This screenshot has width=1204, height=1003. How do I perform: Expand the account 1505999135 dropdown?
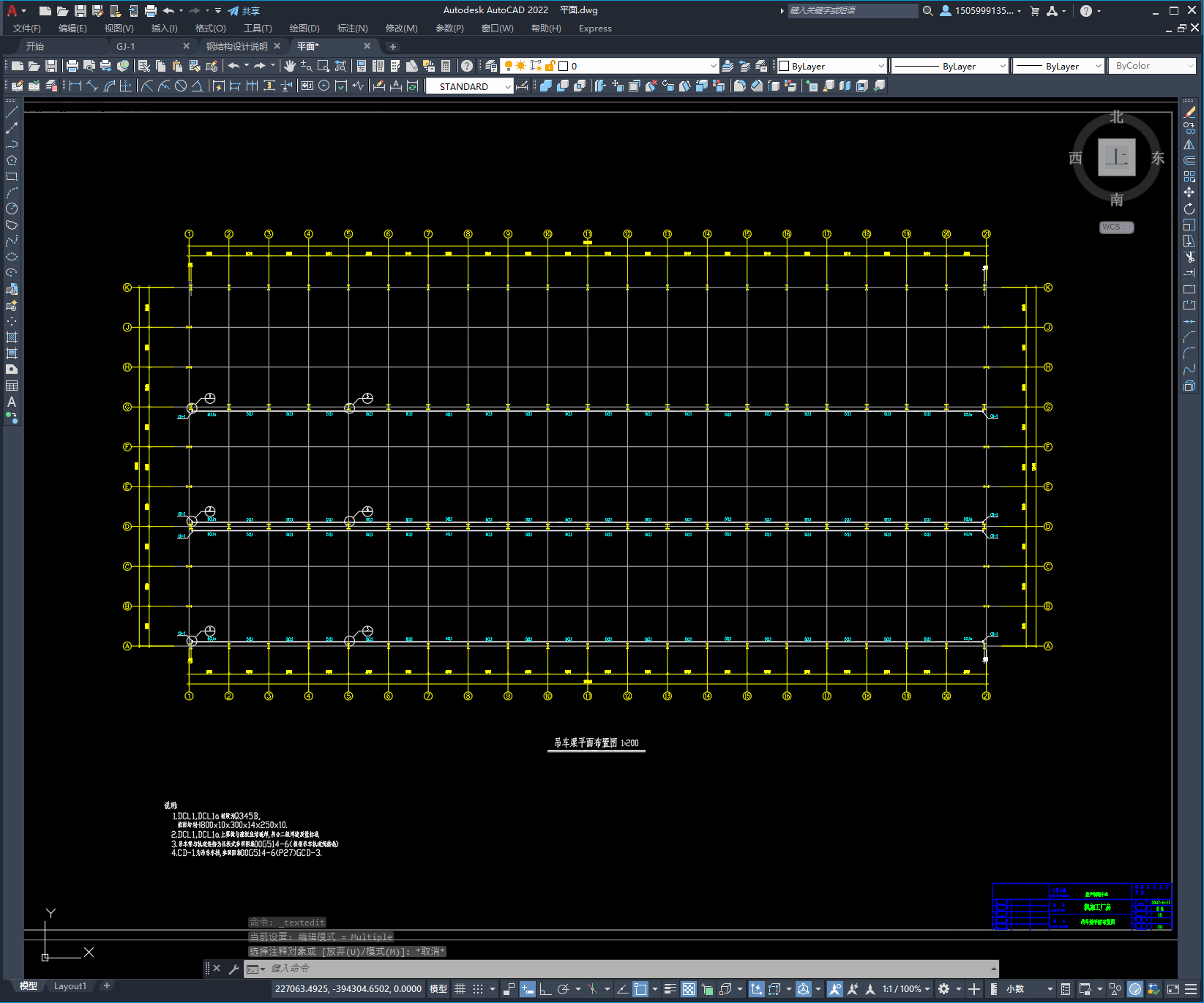click(x=981, y=11)
